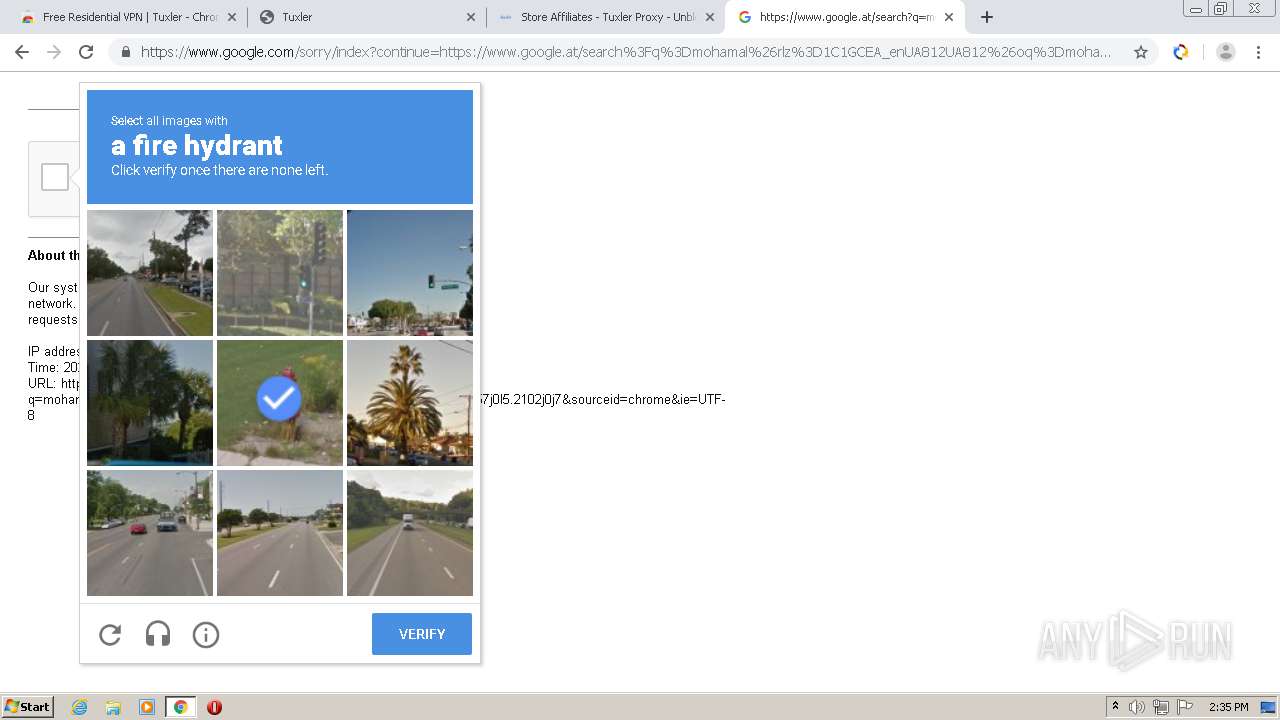Image resolution: width=1280 pixels, height=720 pixels.
Task: Close the Tuxler tab
Action: click(471, 17)
